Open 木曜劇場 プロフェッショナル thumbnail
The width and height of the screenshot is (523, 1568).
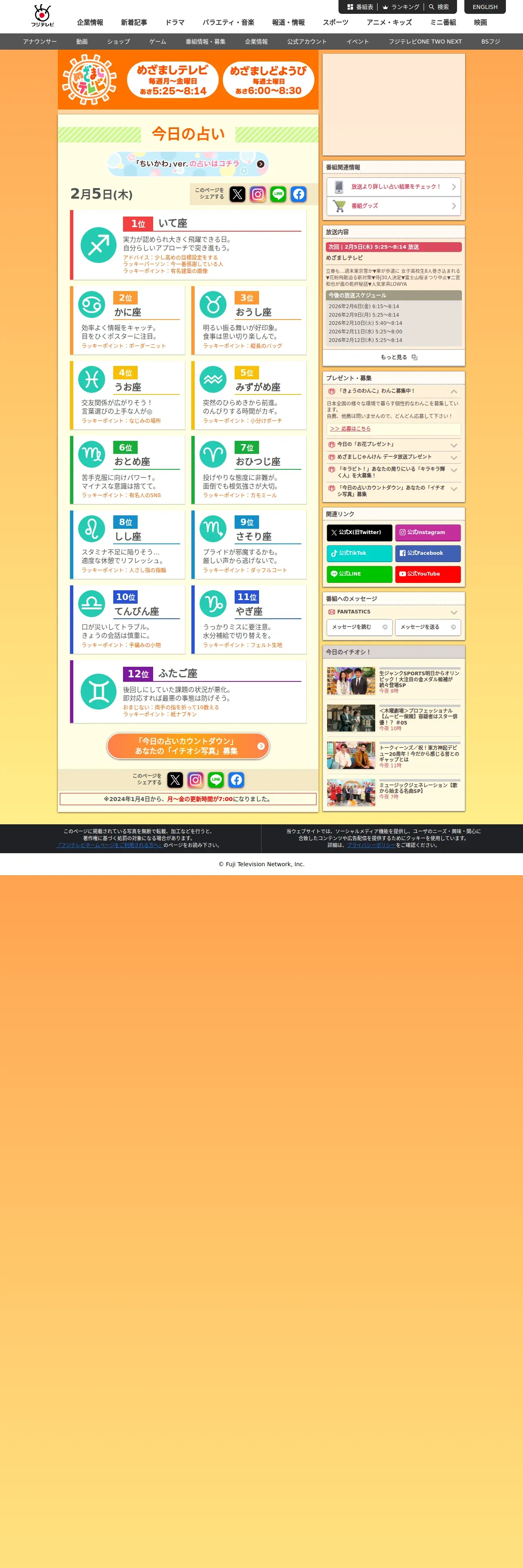(x=351, y=718)
